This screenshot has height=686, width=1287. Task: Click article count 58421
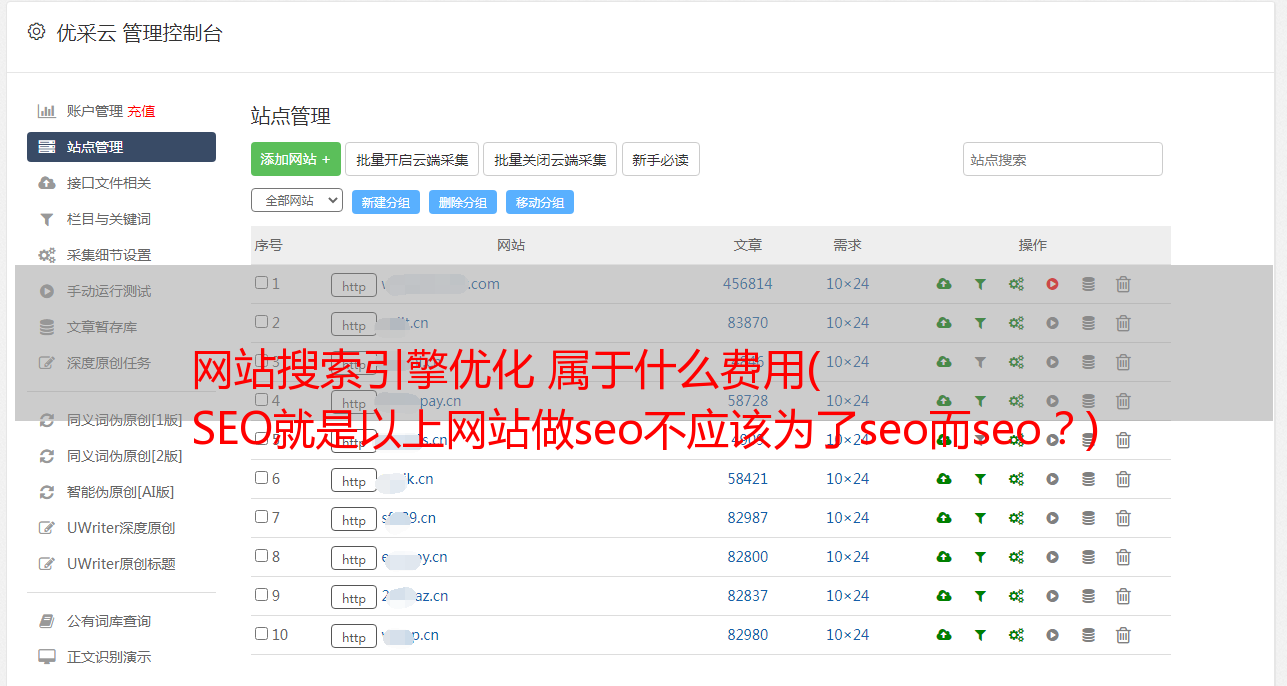point(748,479)
